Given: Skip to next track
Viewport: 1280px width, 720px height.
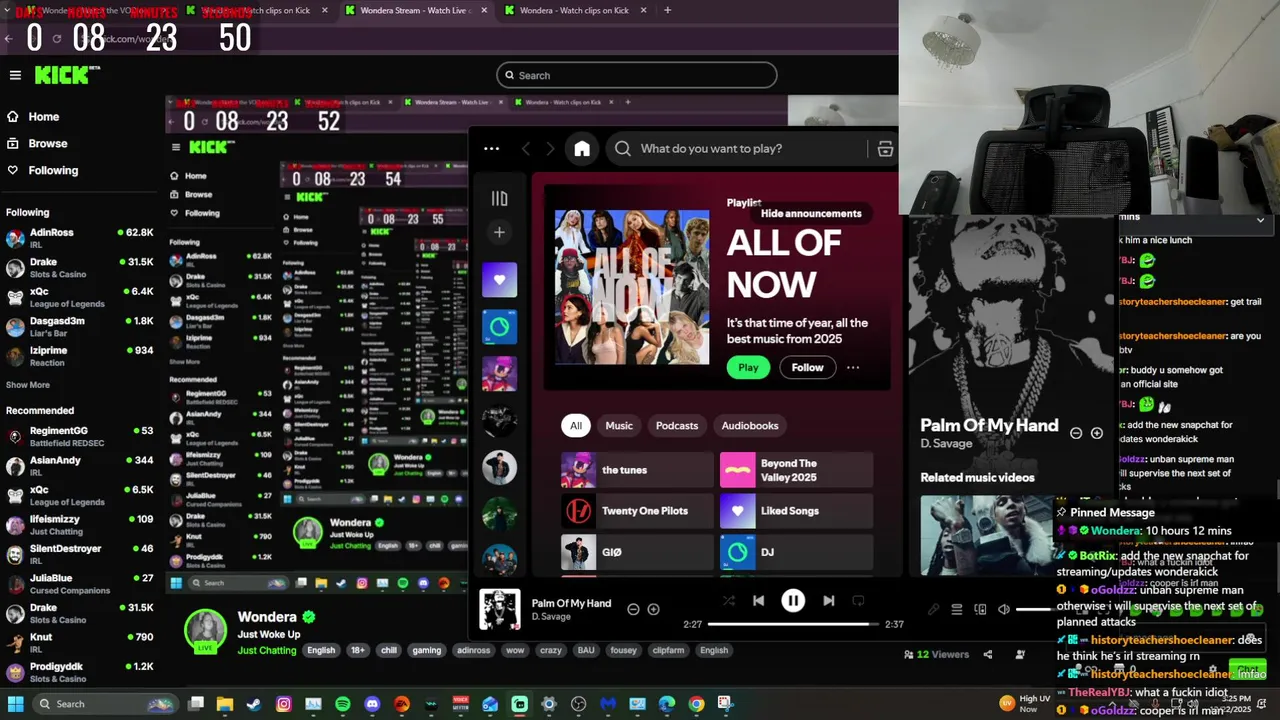Looking at the screenshot, I should (828, 601).
